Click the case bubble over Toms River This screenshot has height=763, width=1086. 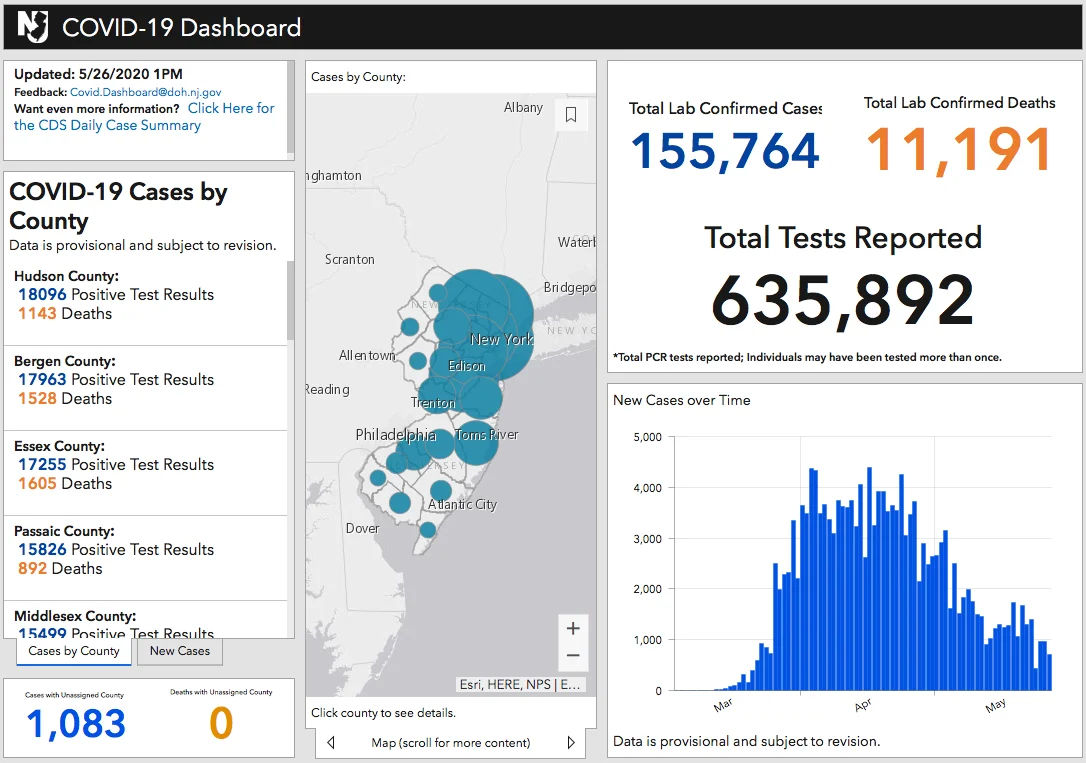point(476,442)
